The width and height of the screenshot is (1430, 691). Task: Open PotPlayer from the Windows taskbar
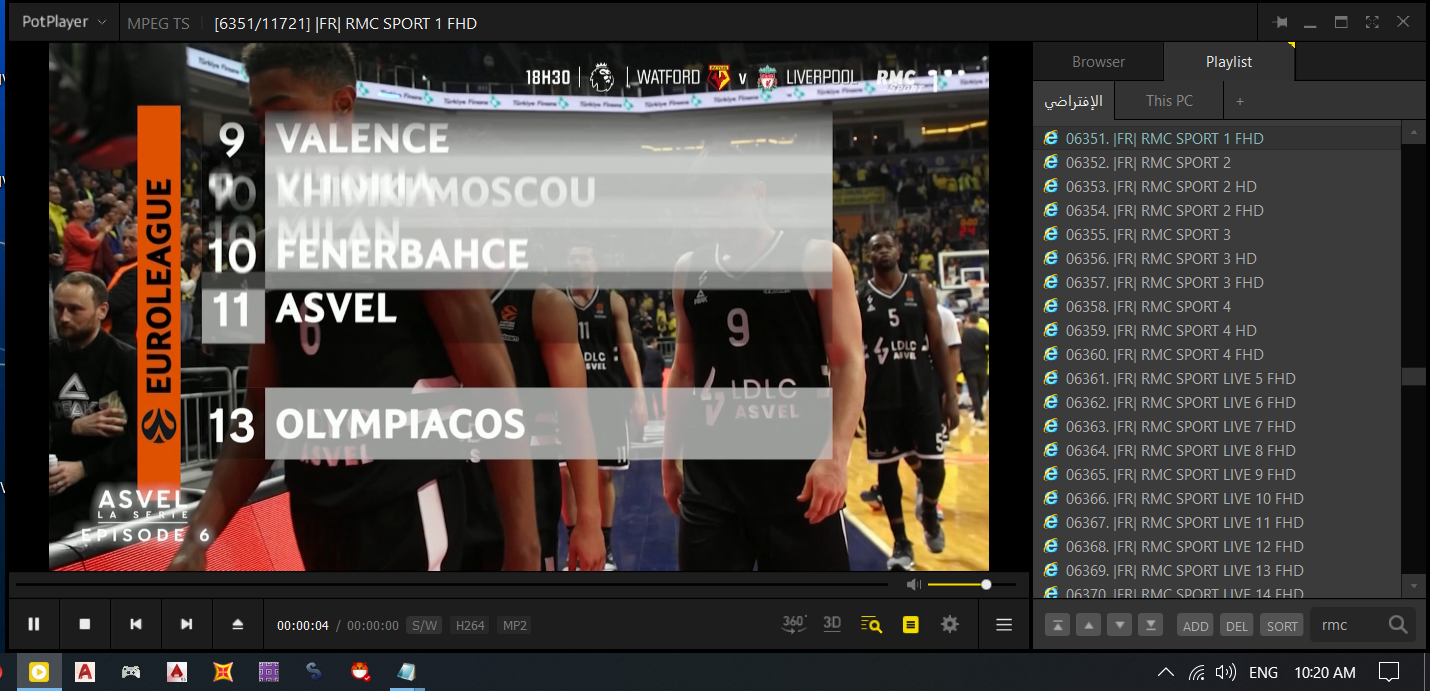tap(39, 672)
